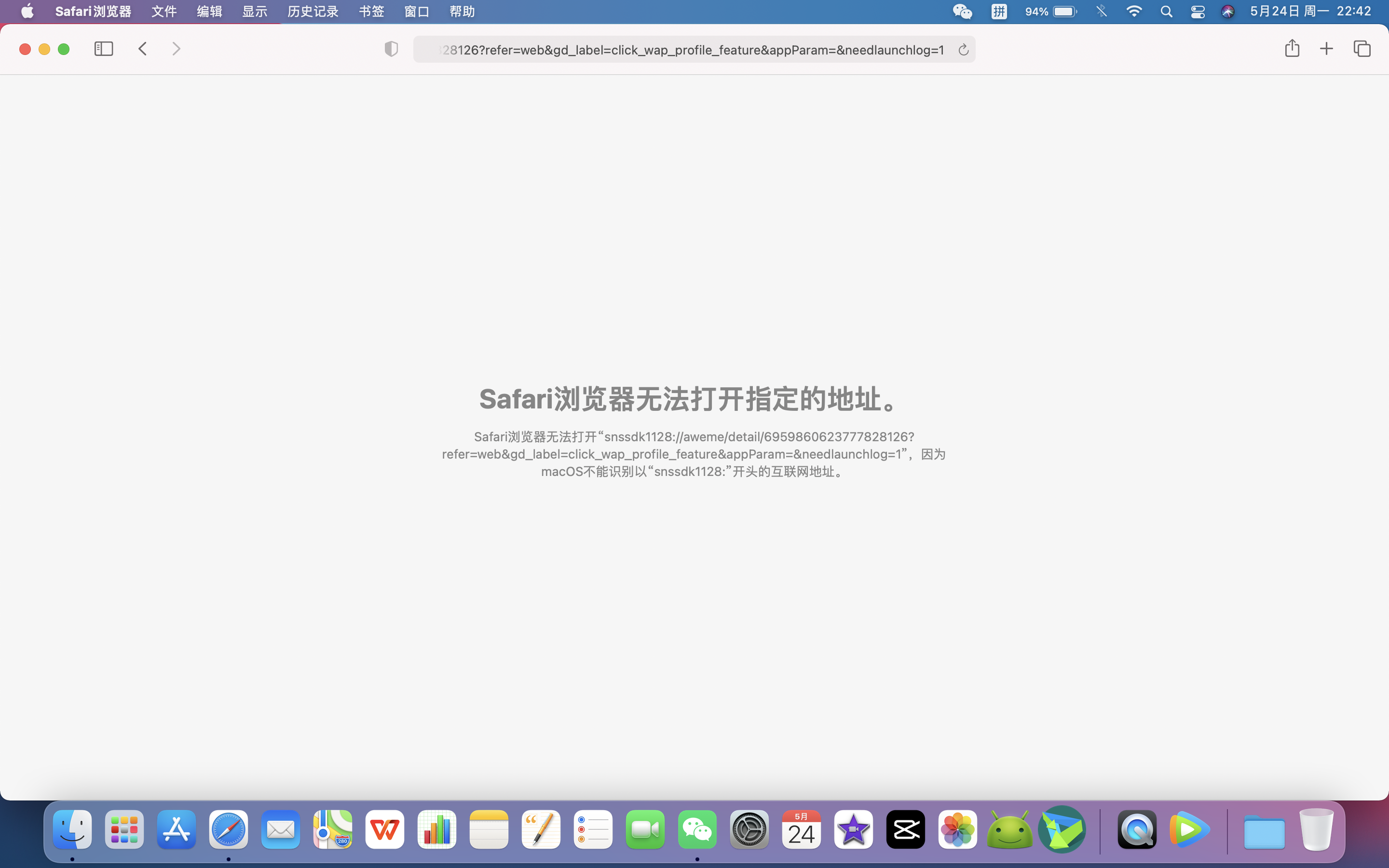
Task: Open the 显示 menu
Action: [255, 12]
